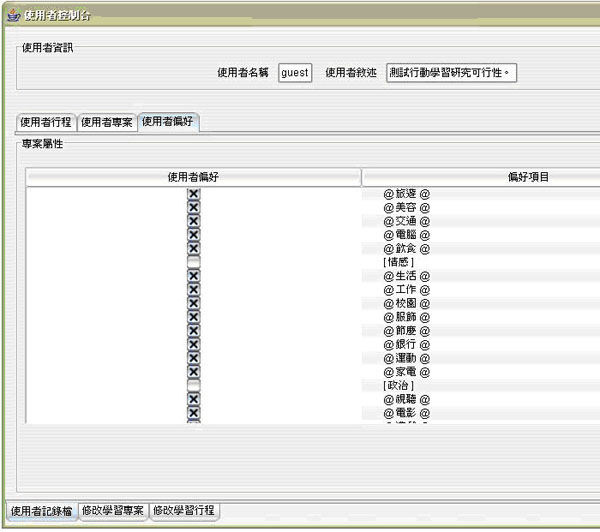Select the 使用者記錄檔 bottom tab

[41, 511]
